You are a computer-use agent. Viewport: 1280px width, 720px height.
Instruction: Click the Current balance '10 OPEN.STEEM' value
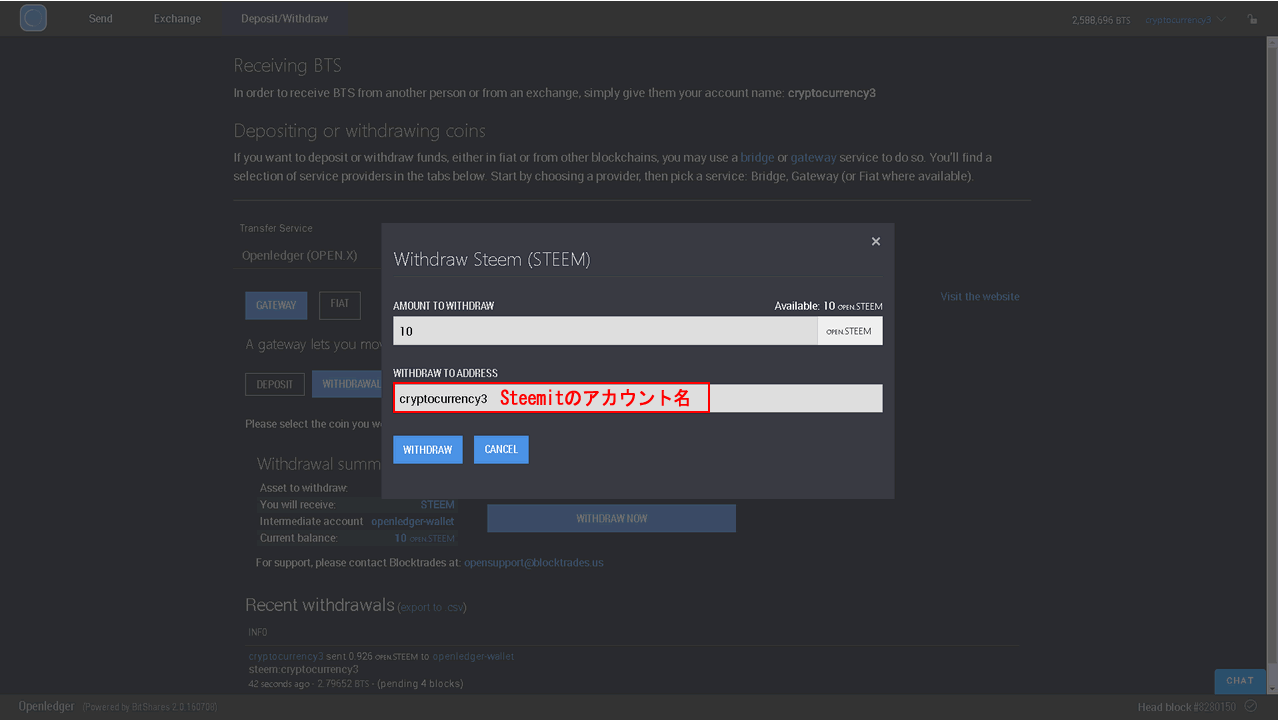point(424,538)
